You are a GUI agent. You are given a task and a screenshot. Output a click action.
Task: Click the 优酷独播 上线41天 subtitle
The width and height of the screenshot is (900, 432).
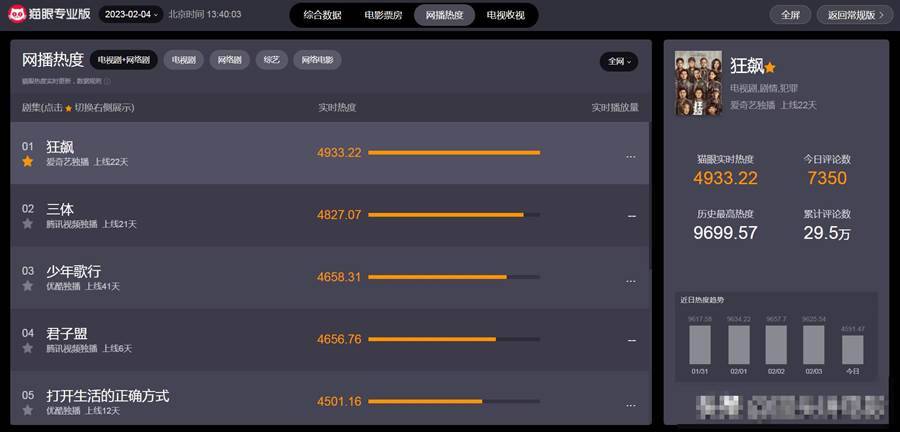[x=83, y=286]
